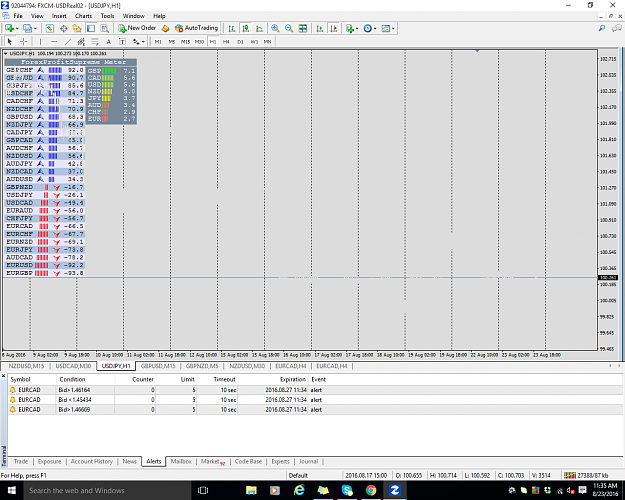Screen dimensions: 625x500
Task: Open the Templates icon
Action: click(x=385, y=28)
